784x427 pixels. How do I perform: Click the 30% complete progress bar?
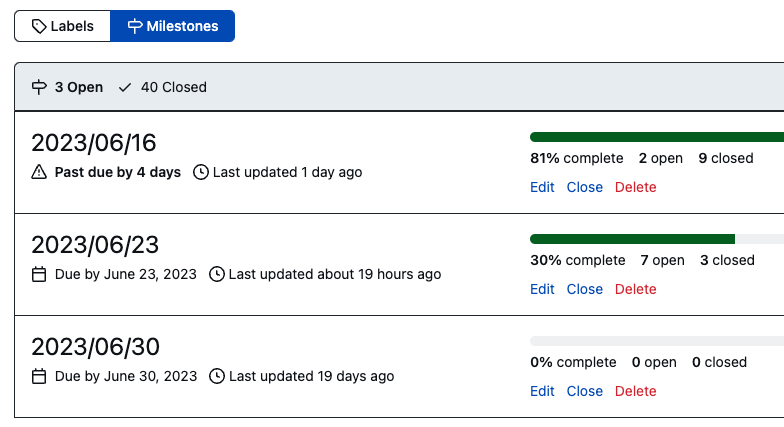pyautogui.click(x=657, y=239)
